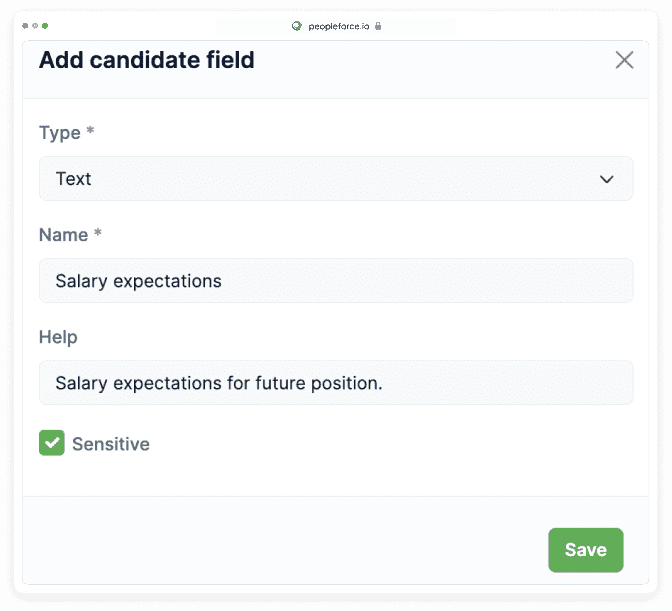Save the new candidate field
Screen dimensions: 672x611
pos(585,550)
